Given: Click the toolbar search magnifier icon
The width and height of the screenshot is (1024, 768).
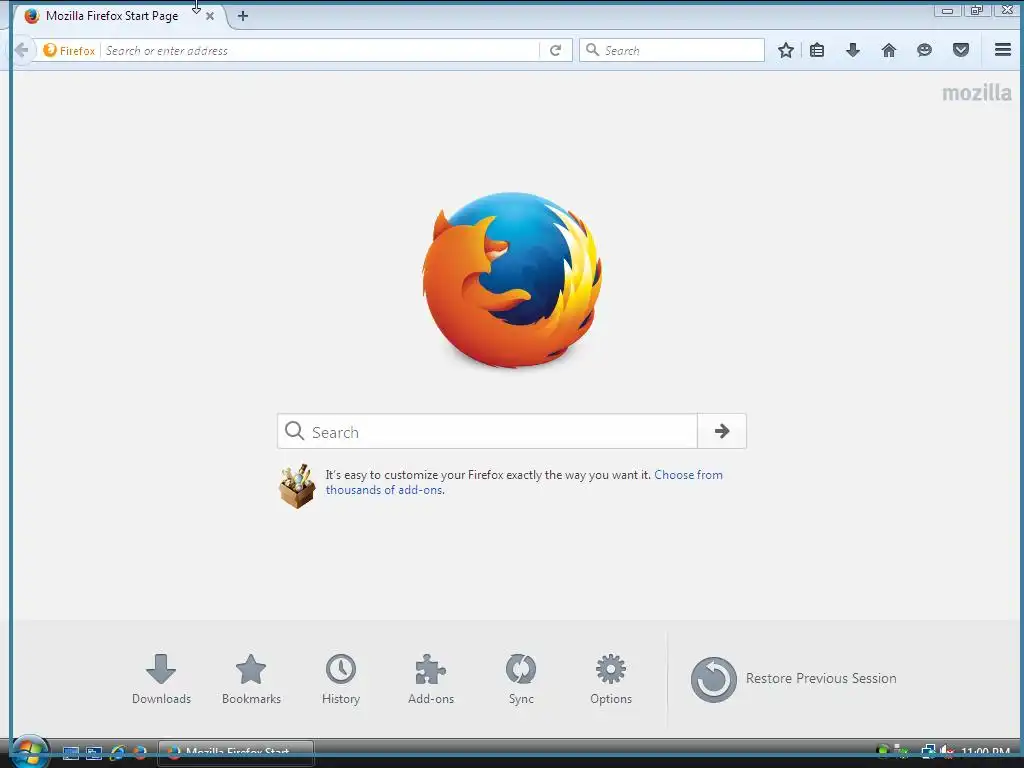Looking at the screenshot, I should 592,50.
